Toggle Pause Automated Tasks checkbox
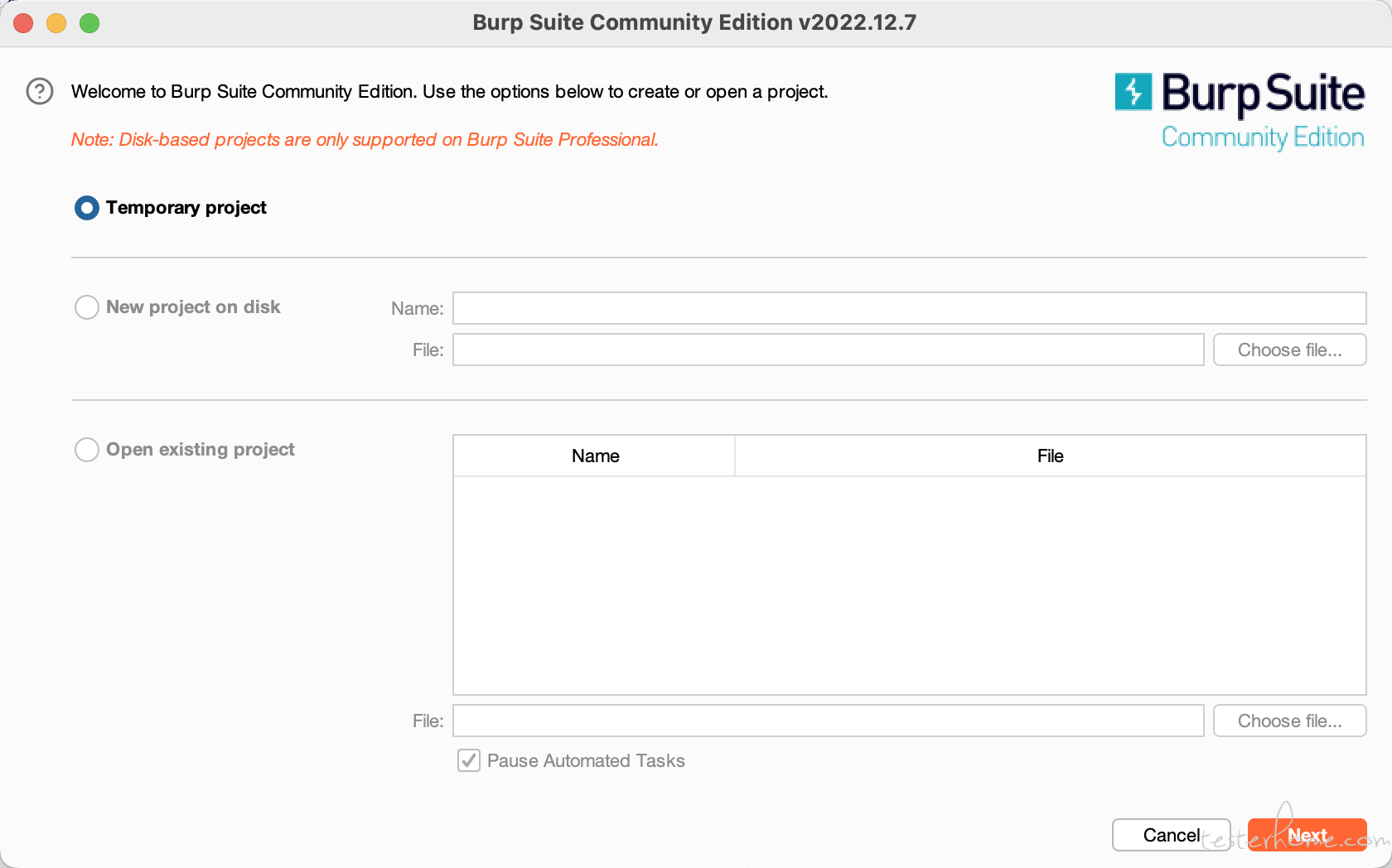1392x868 pixels. click(469, 760)
